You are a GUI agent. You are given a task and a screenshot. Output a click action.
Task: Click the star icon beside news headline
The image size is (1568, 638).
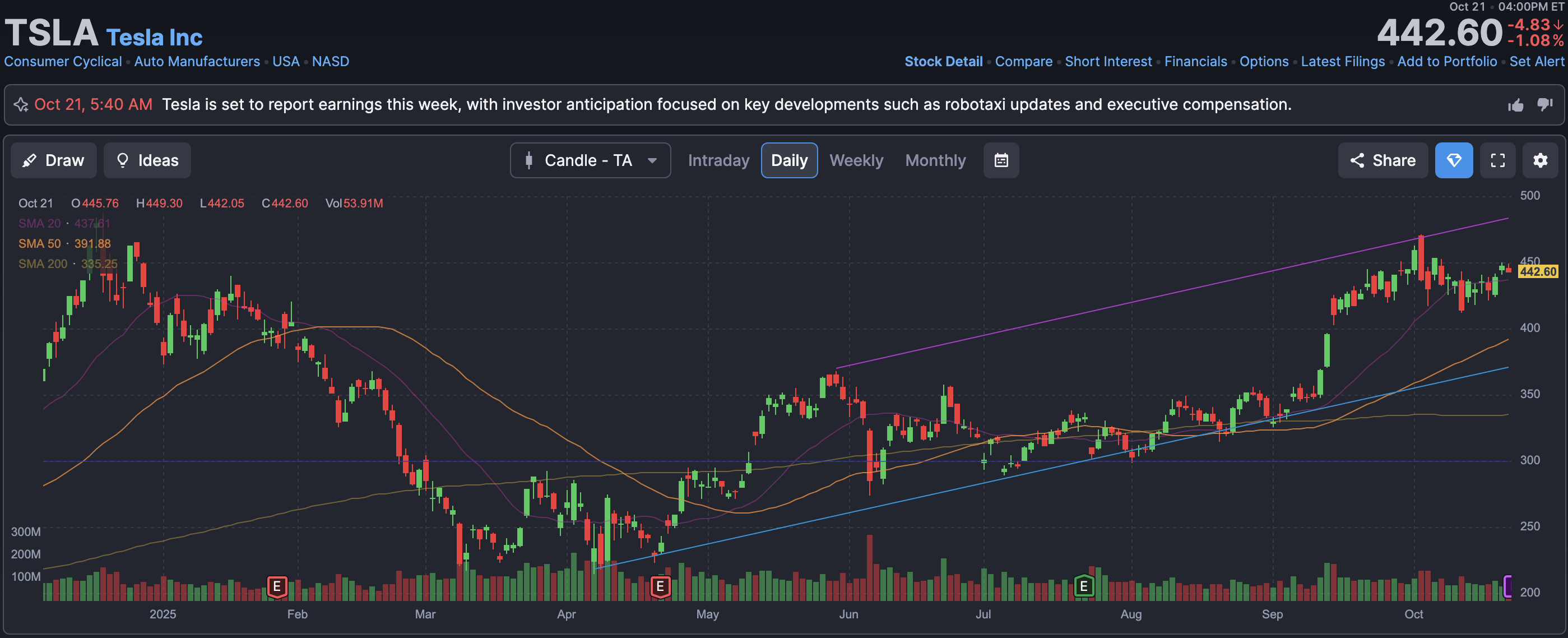coord(21,105)
